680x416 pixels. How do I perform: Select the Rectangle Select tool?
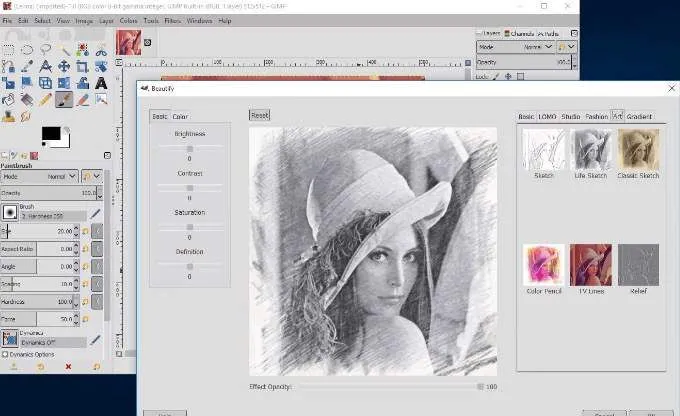pos(8,49)
